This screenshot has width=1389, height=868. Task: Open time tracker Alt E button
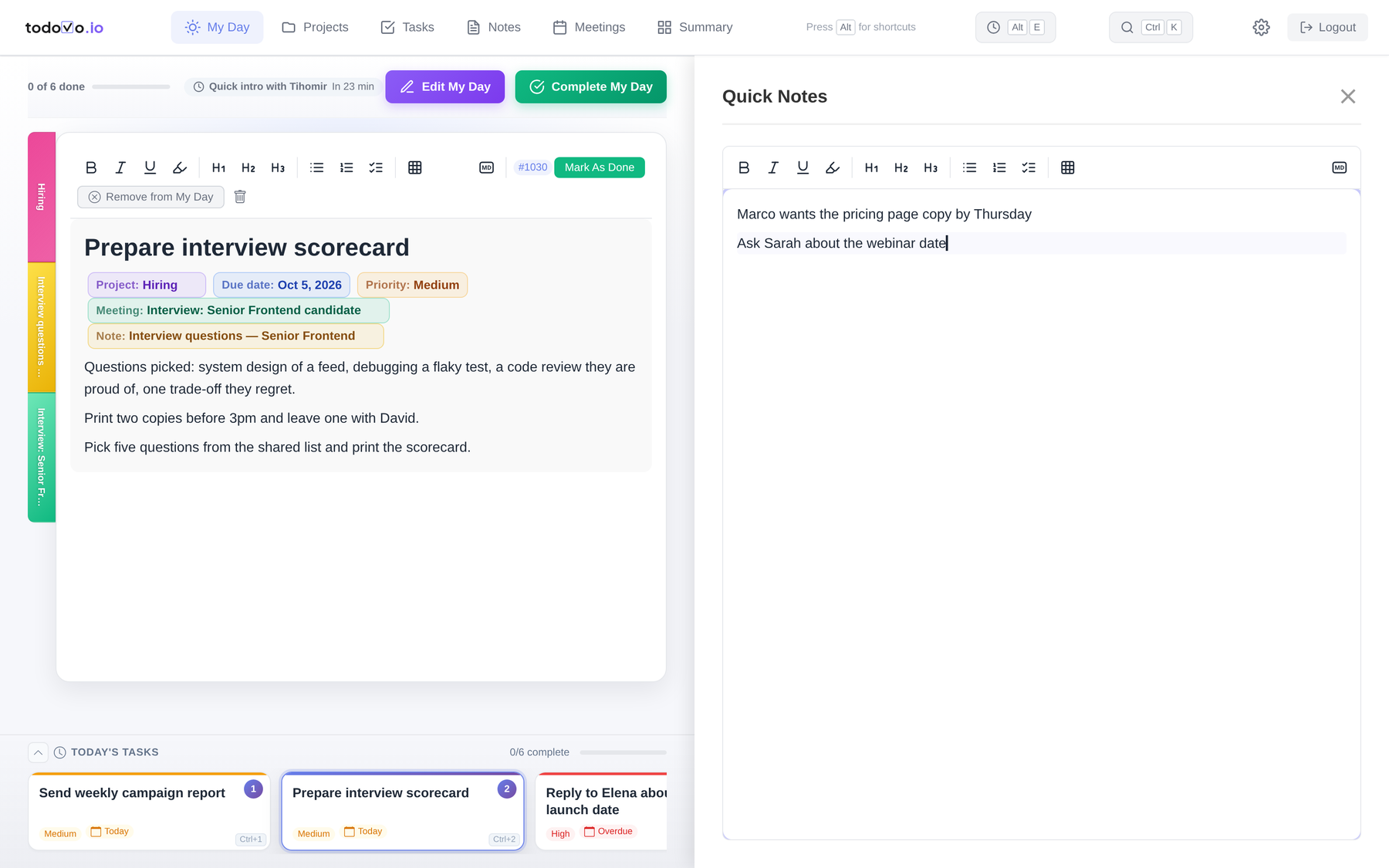tap(1016, 27)
